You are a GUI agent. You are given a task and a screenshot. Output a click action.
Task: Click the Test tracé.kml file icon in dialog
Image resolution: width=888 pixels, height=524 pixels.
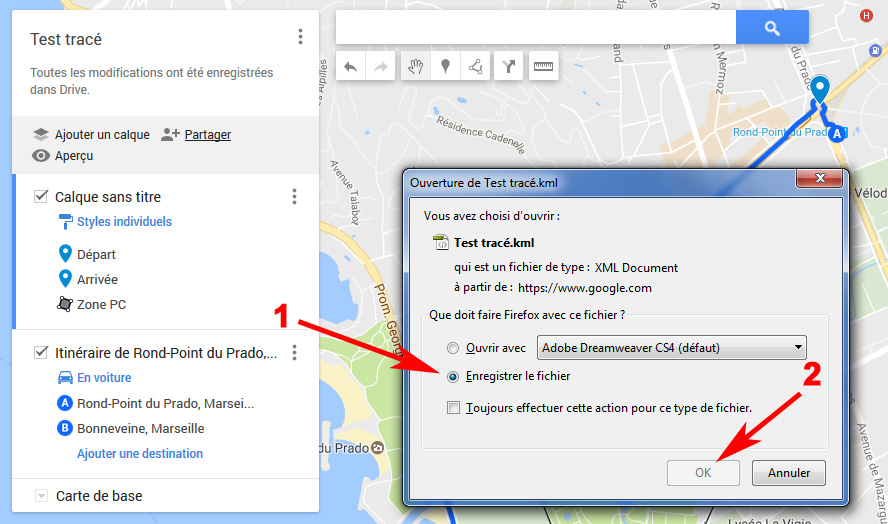(441, 242)
